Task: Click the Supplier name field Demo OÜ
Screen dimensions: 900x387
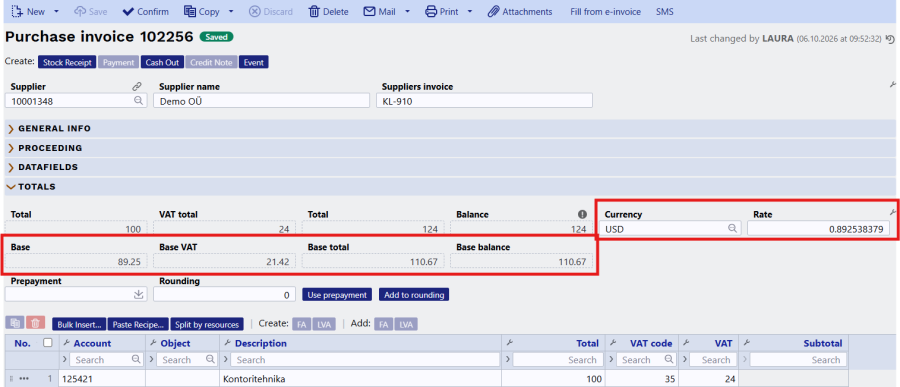Action: (261, 100)
